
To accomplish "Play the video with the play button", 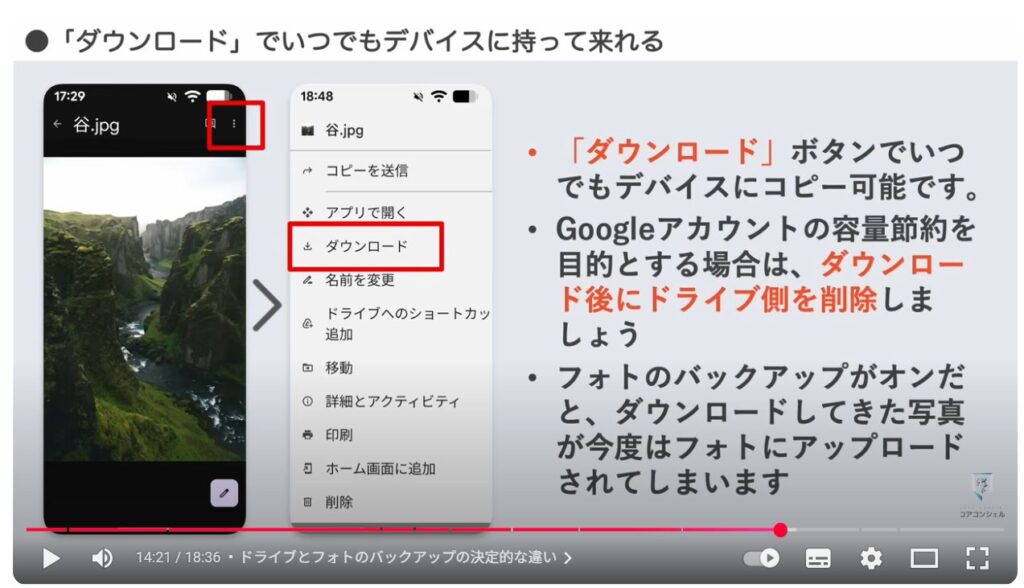I will pyautogui.click(x=51, y=558).
